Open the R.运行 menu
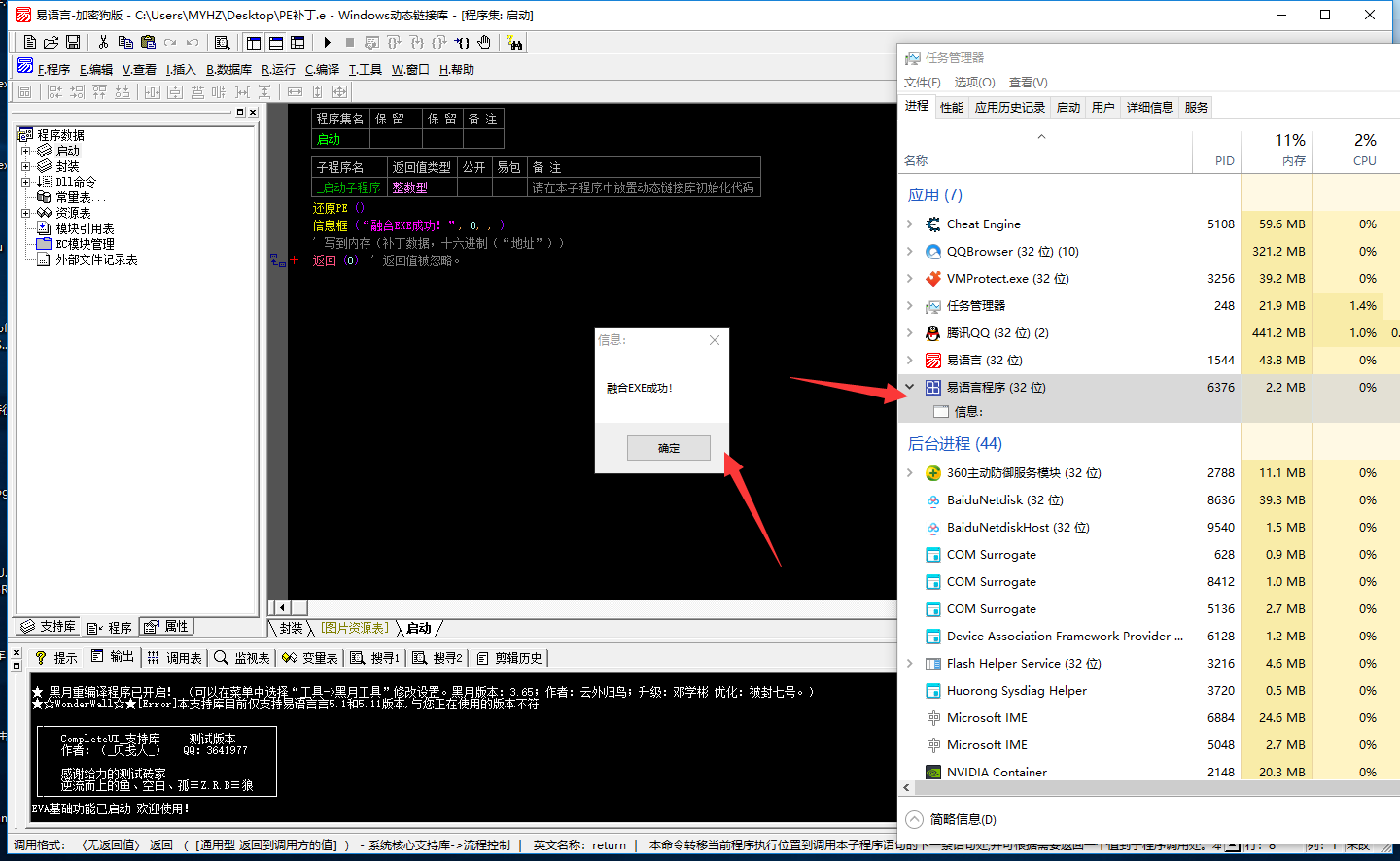Viewport: 1400px width, 861px height. (x=278, y=70)
